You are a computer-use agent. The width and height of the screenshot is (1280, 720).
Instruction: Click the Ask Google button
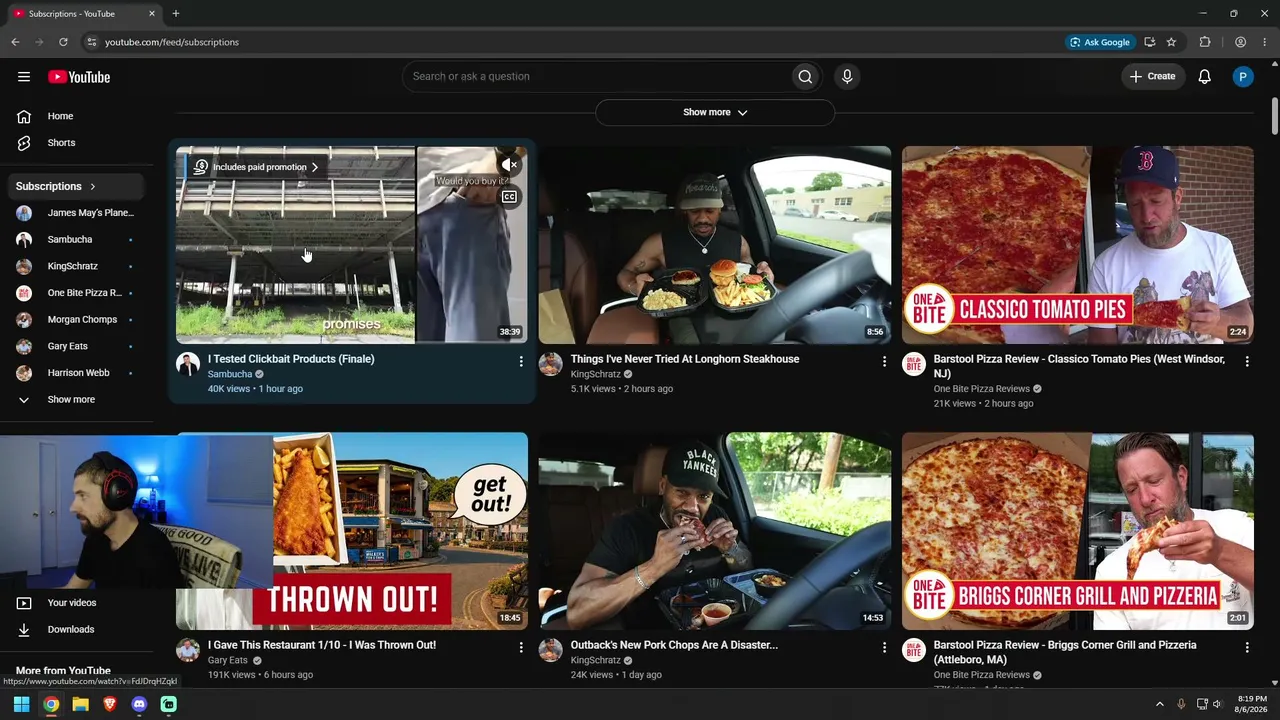click(x=1100, y=42)
